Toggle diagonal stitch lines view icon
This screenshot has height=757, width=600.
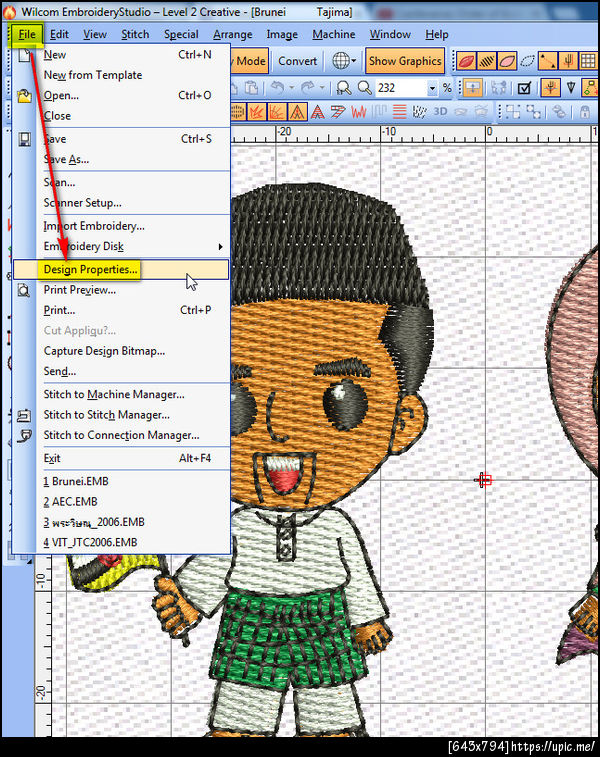pos(487,61)
